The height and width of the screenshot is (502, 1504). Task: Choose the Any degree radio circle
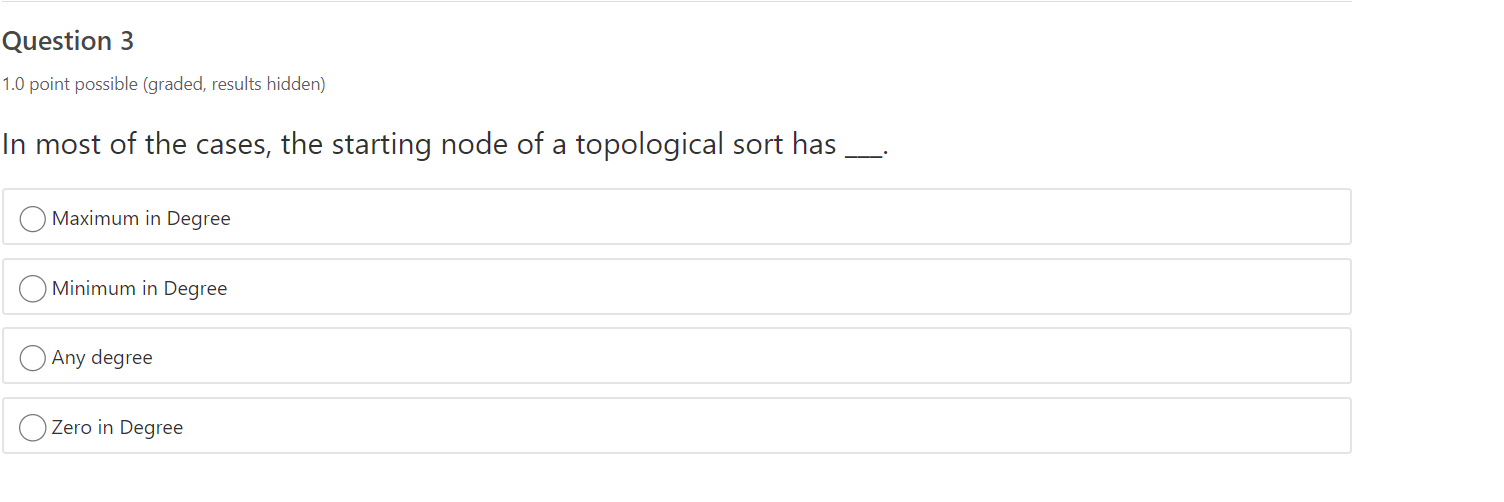pyautogui.click(x=33, y=358)
